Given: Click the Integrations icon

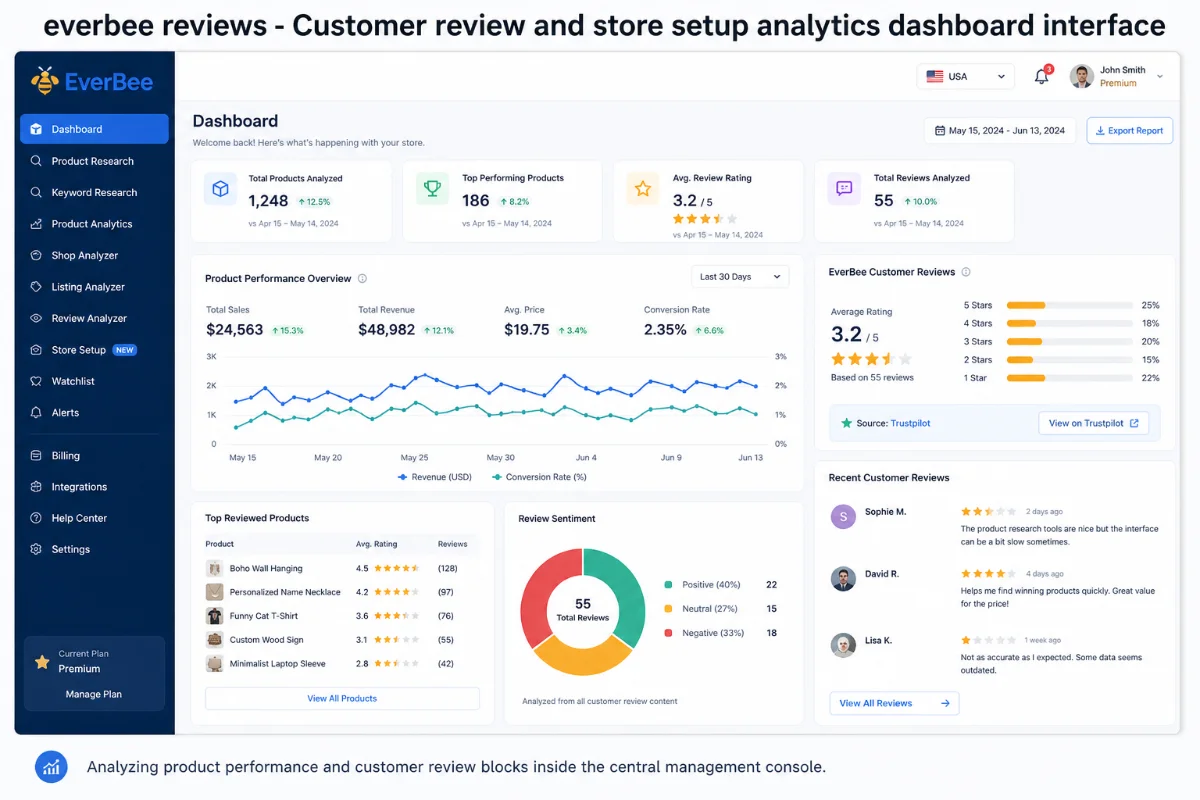Looking at the screenshot, I should (x=36, y=487).
